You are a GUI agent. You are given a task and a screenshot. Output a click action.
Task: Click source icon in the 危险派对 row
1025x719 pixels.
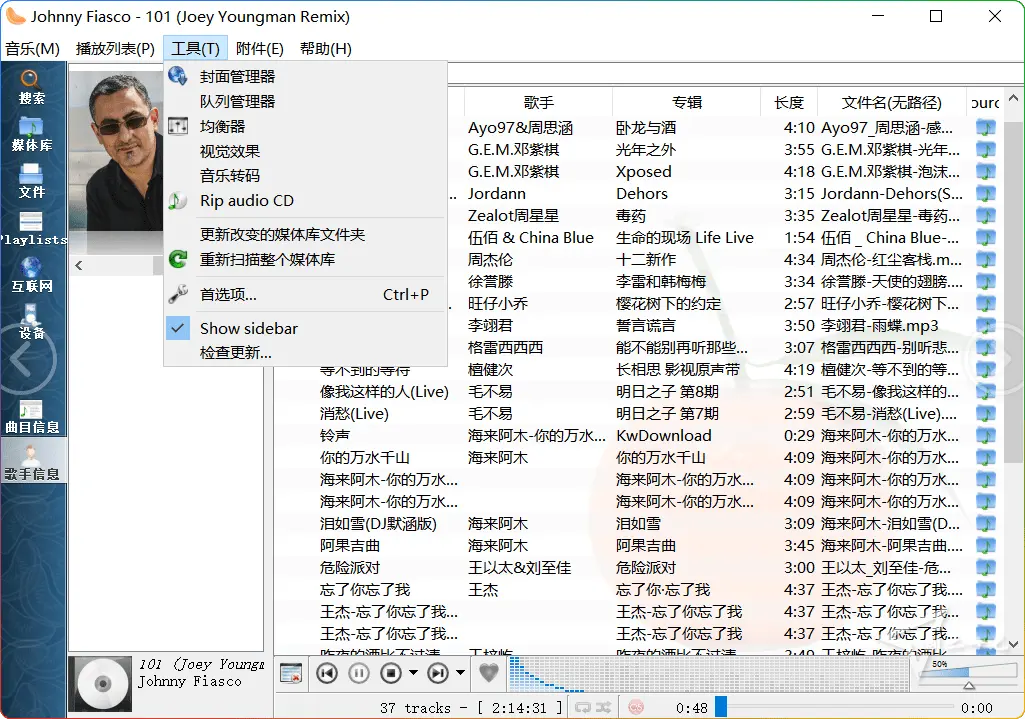[985, 567]
